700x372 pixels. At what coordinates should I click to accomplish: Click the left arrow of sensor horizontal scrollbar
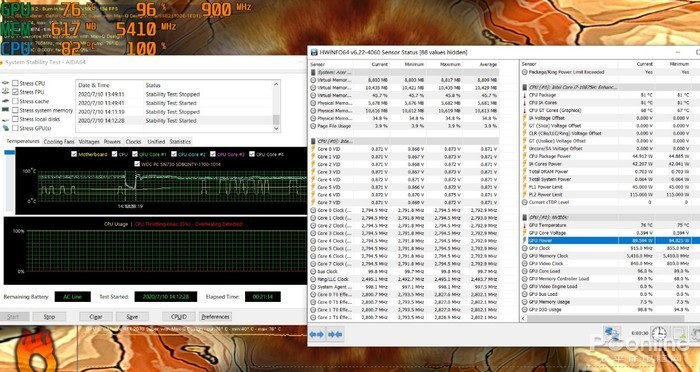[523, 318]
